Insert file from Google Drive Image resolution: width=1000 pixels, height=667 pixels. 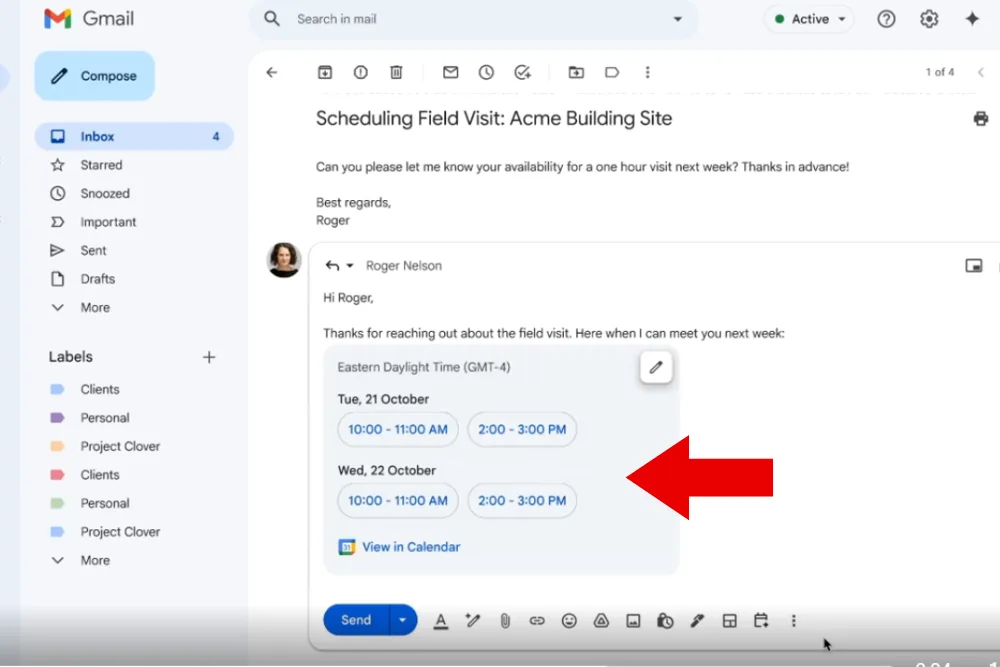(601, 621)
